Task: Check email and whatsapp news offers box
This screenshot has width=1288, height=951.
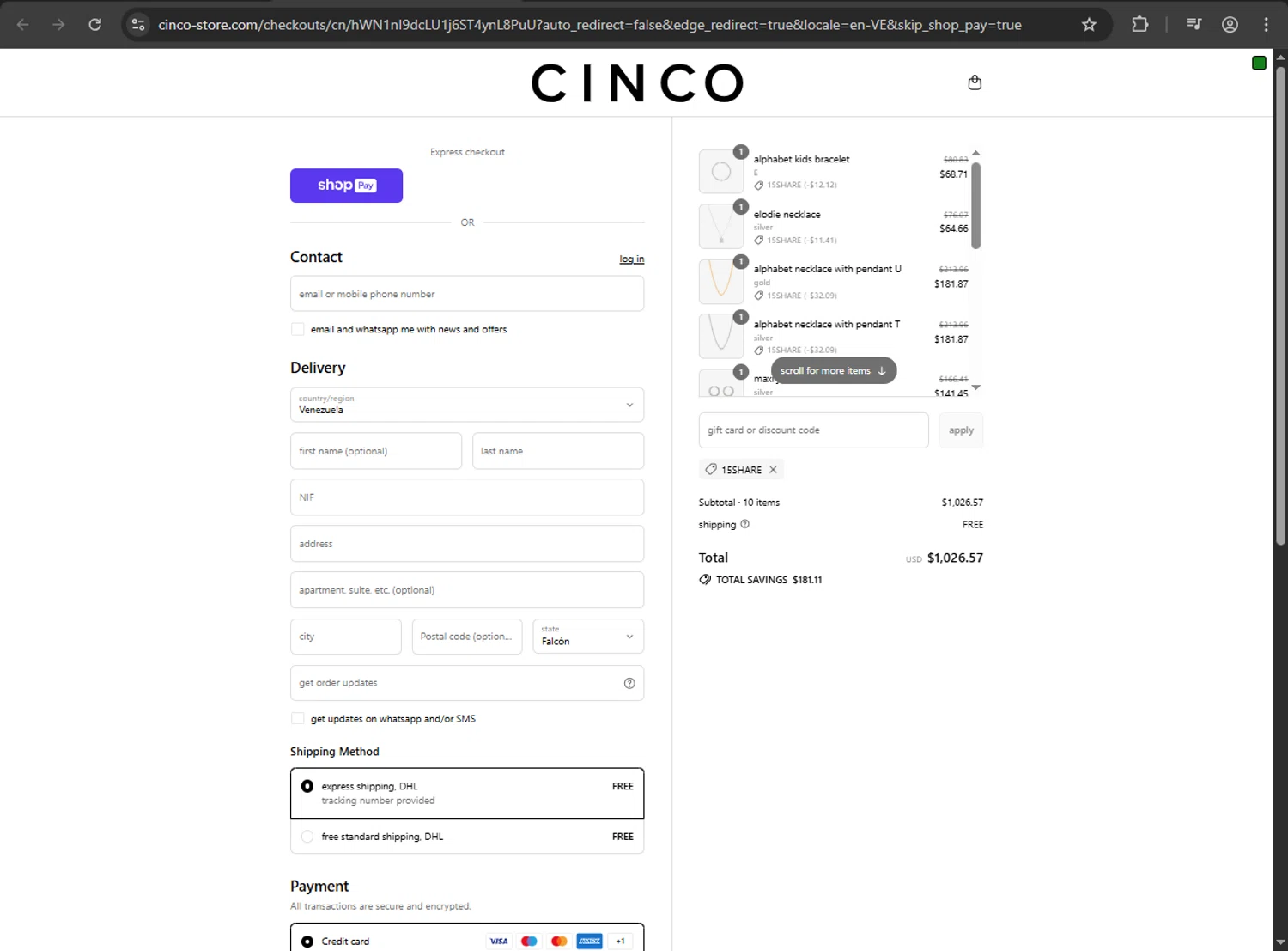Action: 298,329
